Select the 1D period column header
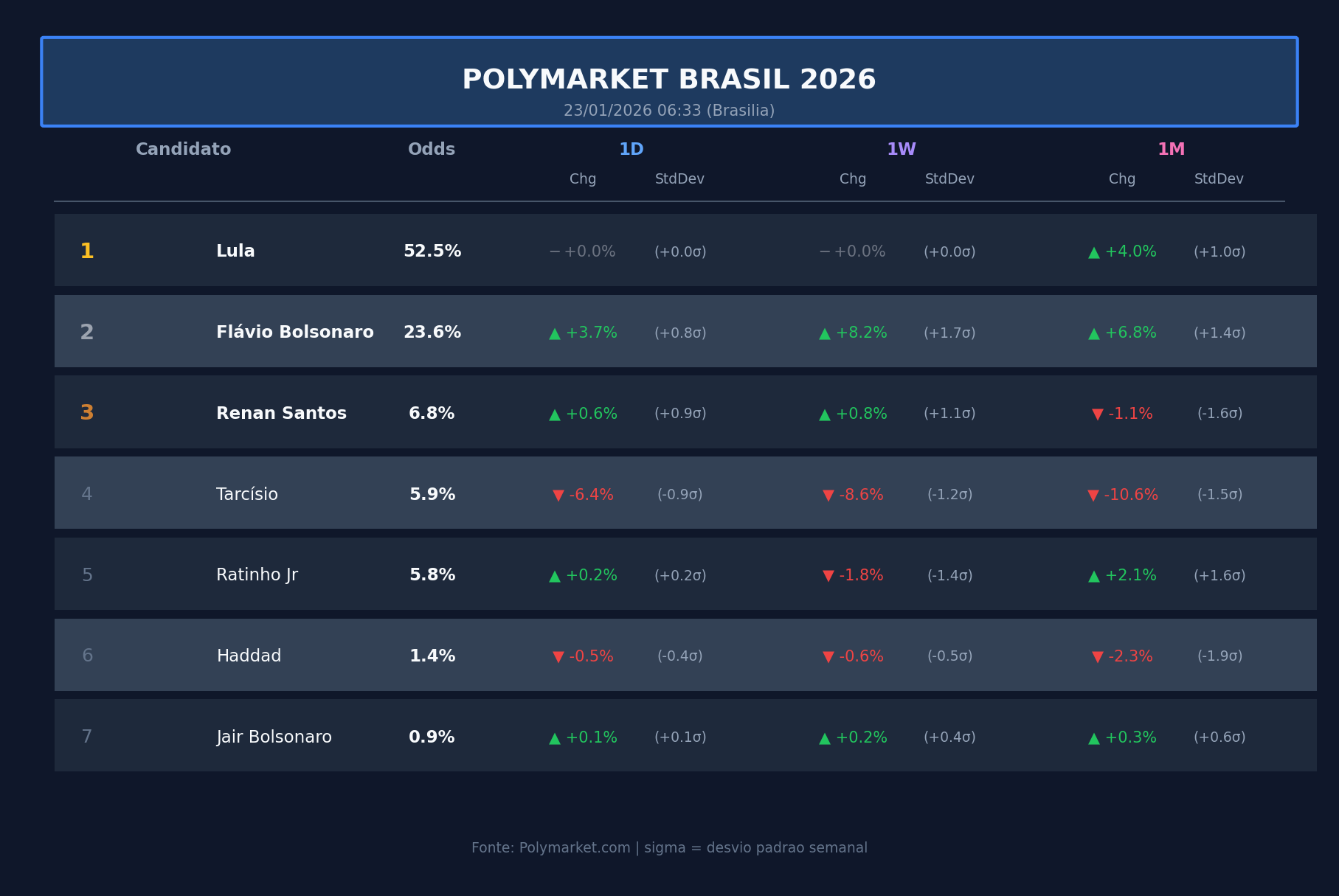This screenshot has height=896, width=1339. coord(632,150)
